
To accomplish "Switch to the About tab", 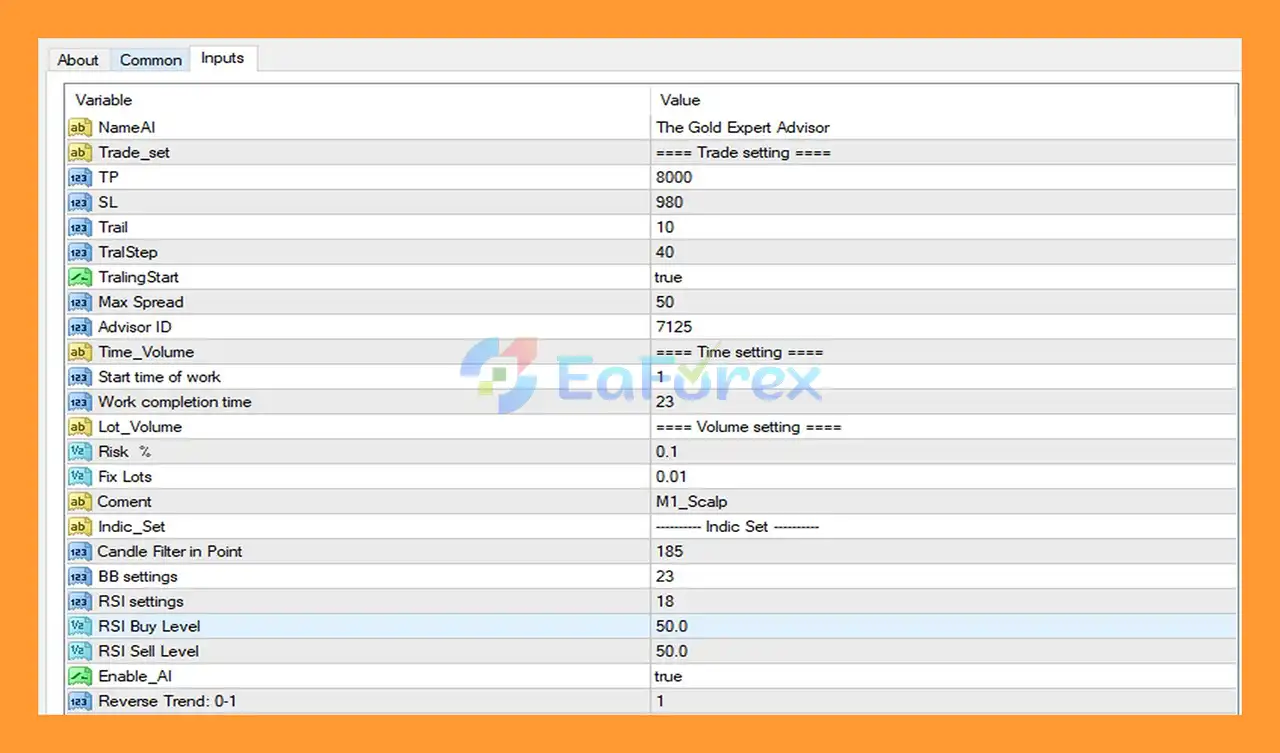I will (x=78, y=60).
